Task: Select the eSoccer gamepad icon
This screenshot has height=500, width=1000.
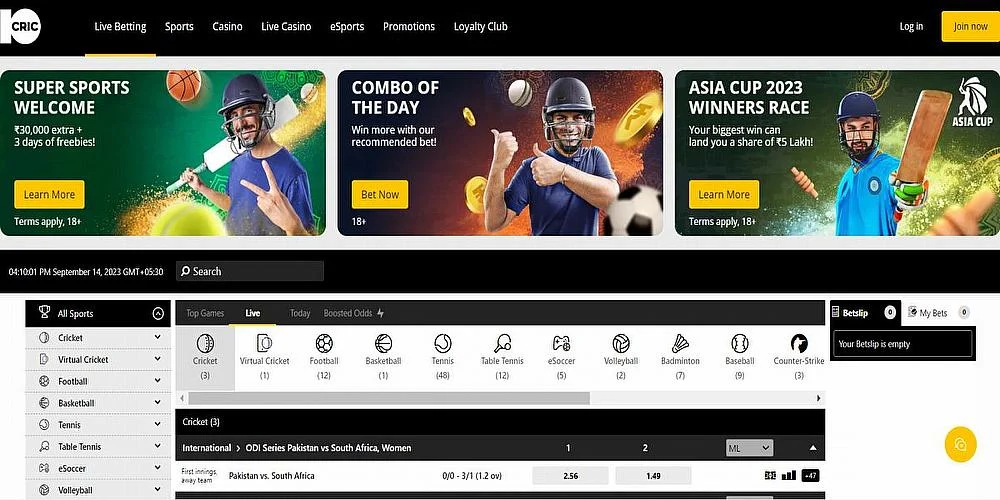Action: tap(561, 344)
